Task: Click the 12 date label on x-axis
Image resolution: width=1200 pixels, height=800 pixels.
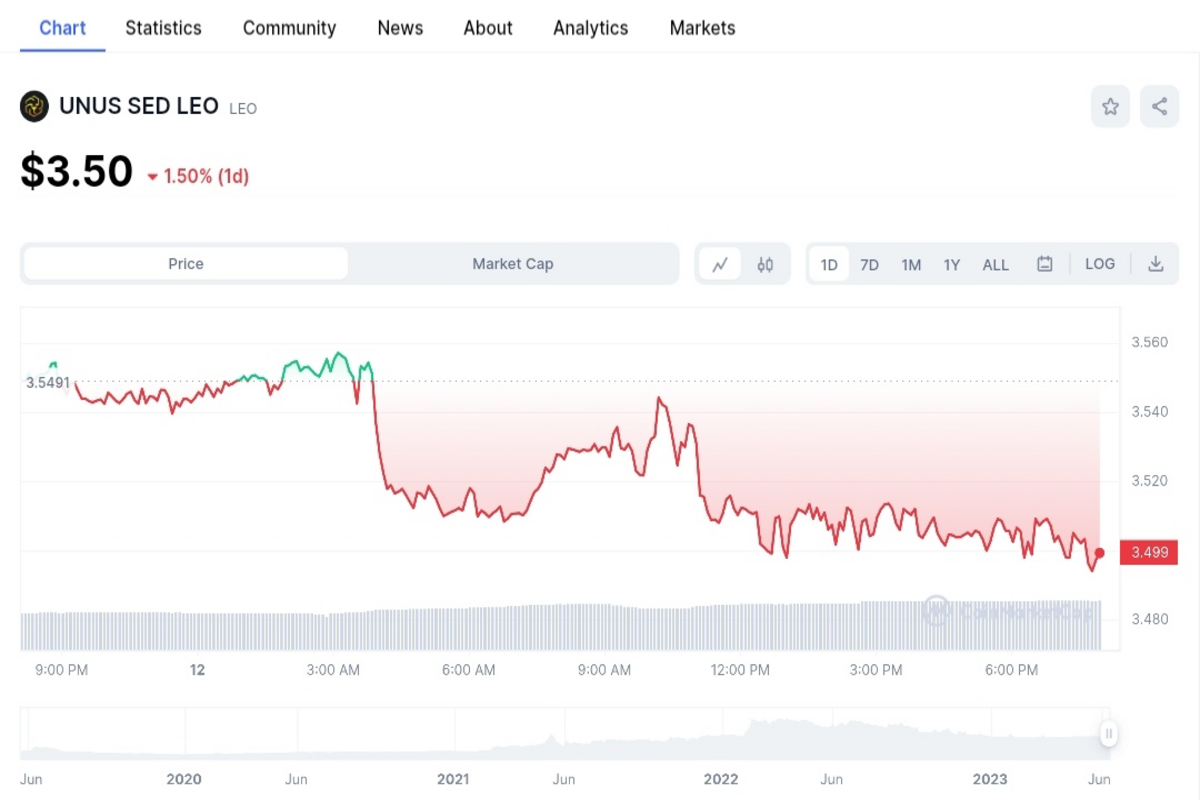Action: [197, 670]
